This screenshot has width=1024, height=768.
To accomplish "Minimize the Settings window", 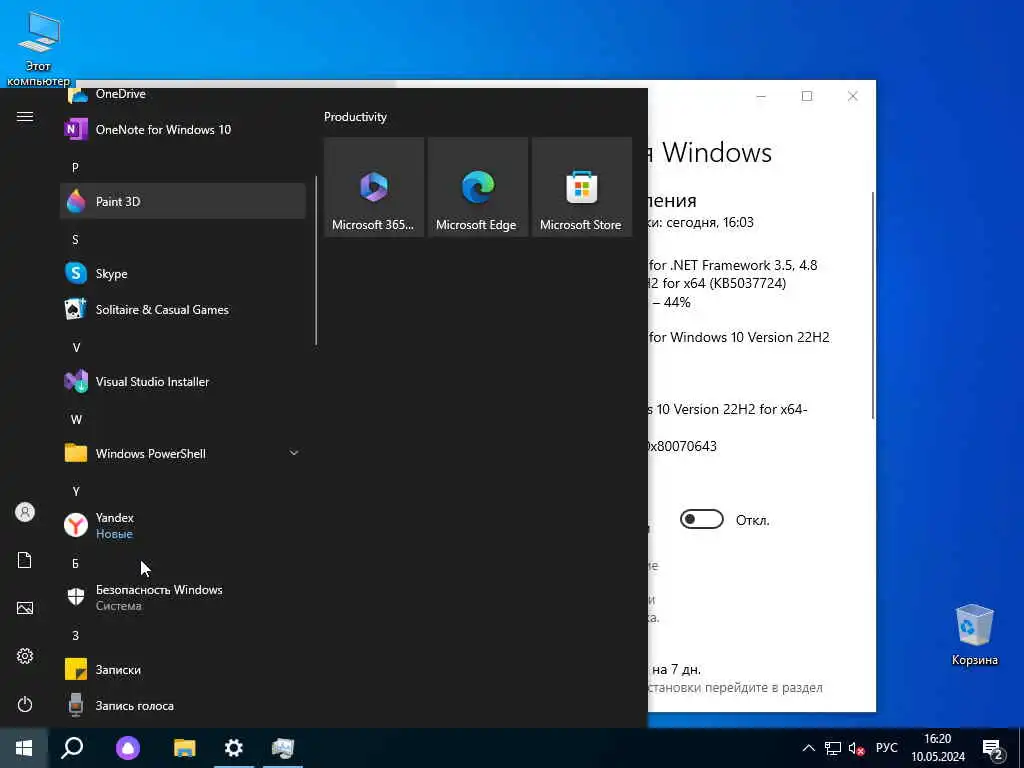I will 761,96.
